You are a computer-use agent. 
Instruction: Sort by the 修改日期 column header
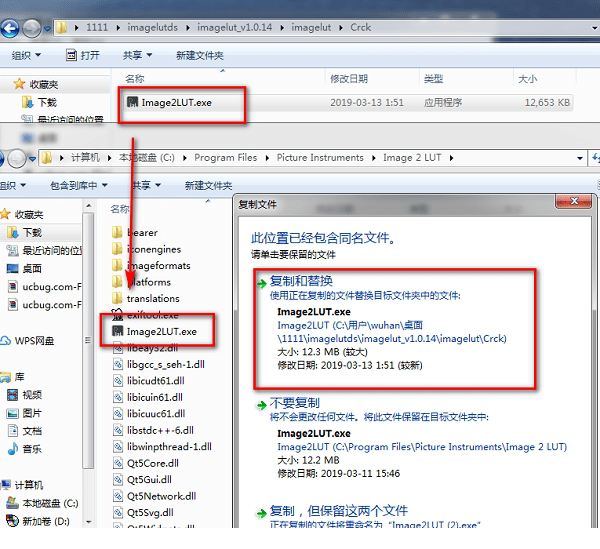pyautogui.click(x=349, y=79)
